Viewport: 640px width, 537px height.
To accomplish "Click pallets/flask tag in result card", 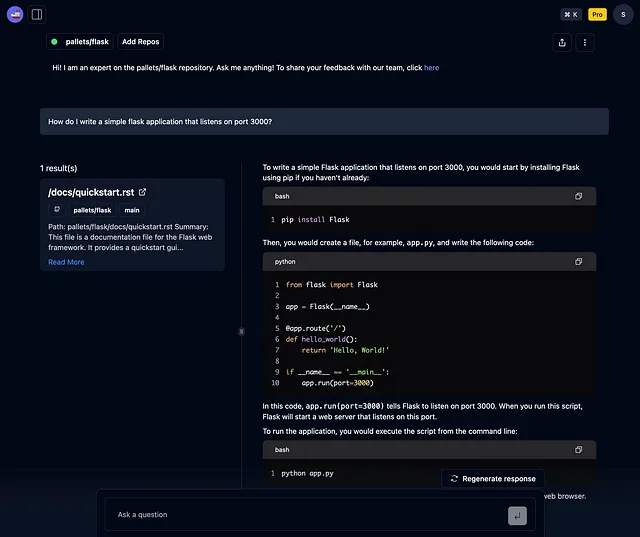I will click(x=92, y=210).
